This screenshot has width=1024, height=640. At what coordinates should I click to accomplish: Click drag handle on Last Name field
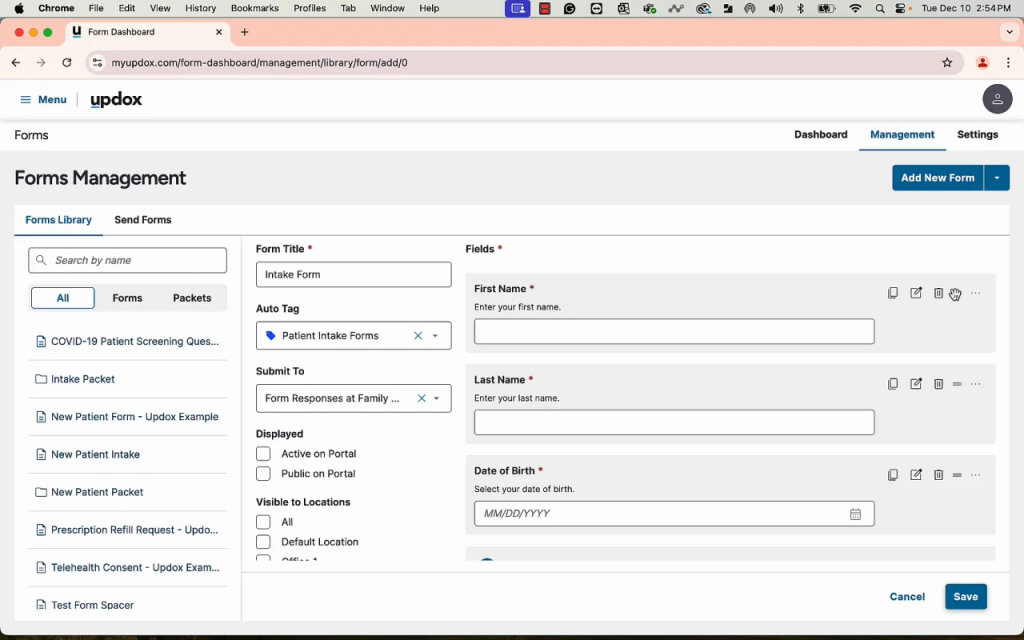pyautogui.click(x=957, y=384)
